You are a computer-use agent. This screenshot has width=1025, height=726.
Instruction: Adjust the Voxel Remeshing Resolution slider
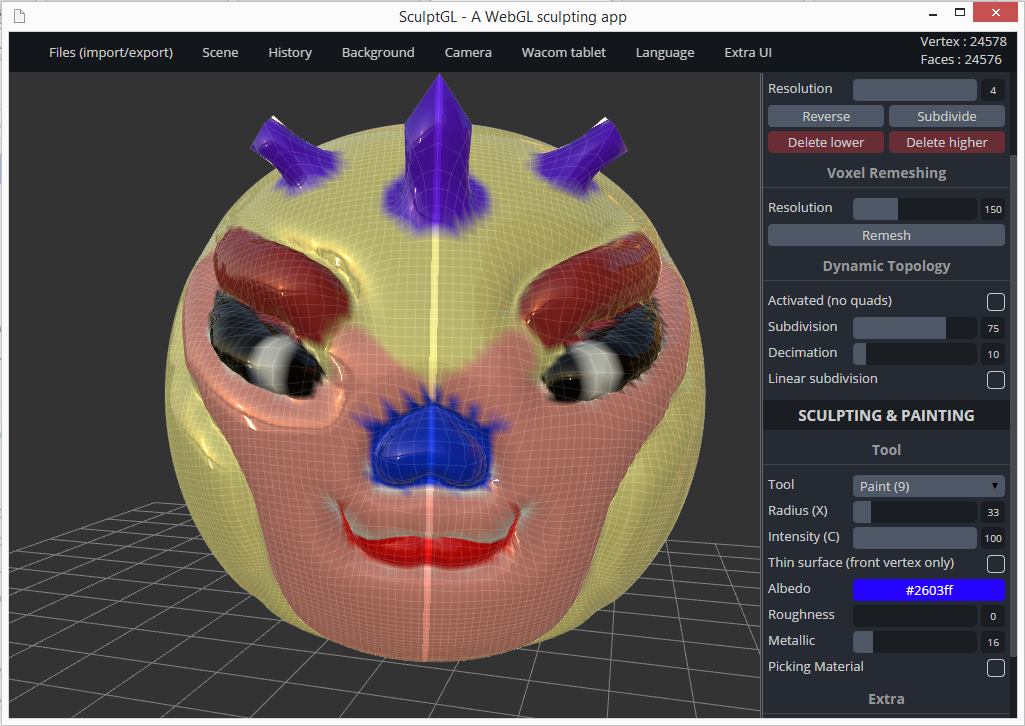[915, 209]
